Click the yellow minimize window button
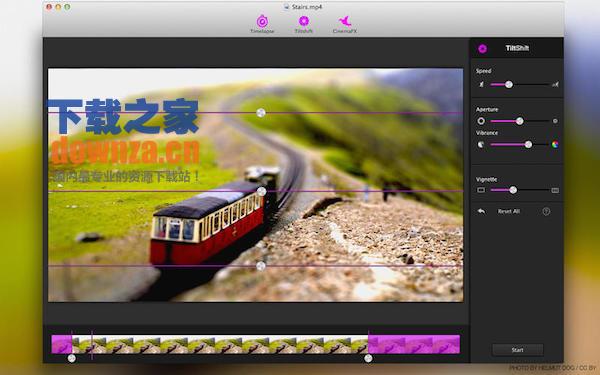Screen dimensions: 600x375 tap(58, 7)
